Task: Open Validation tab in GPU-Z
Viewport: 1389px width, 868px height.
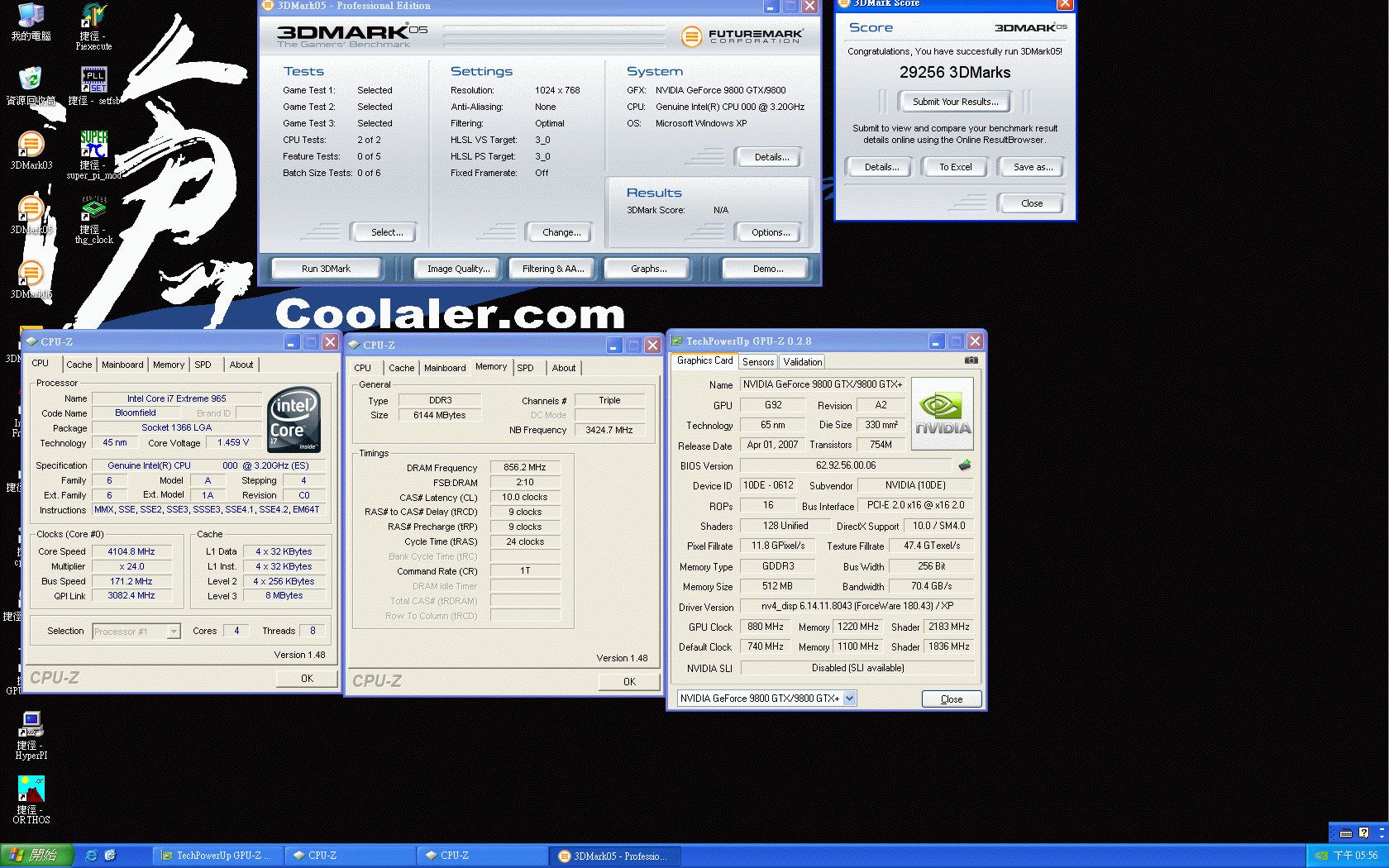Action: (x=803, y=362)
